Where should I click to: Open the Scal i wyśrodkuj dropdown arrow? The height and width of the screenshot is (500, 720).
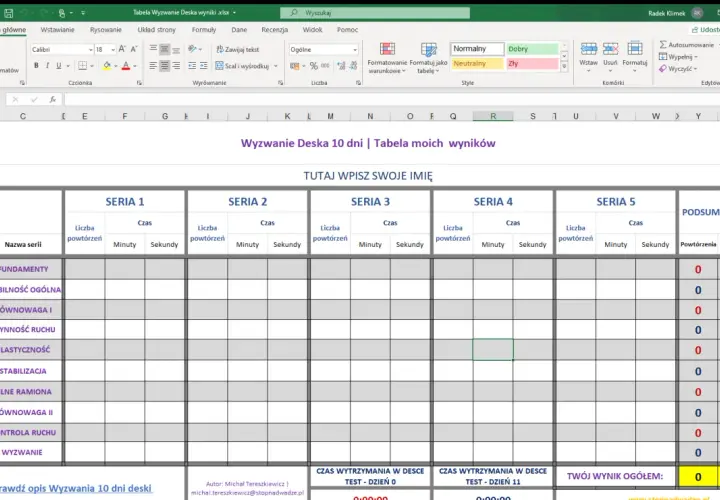pos(276,66)
